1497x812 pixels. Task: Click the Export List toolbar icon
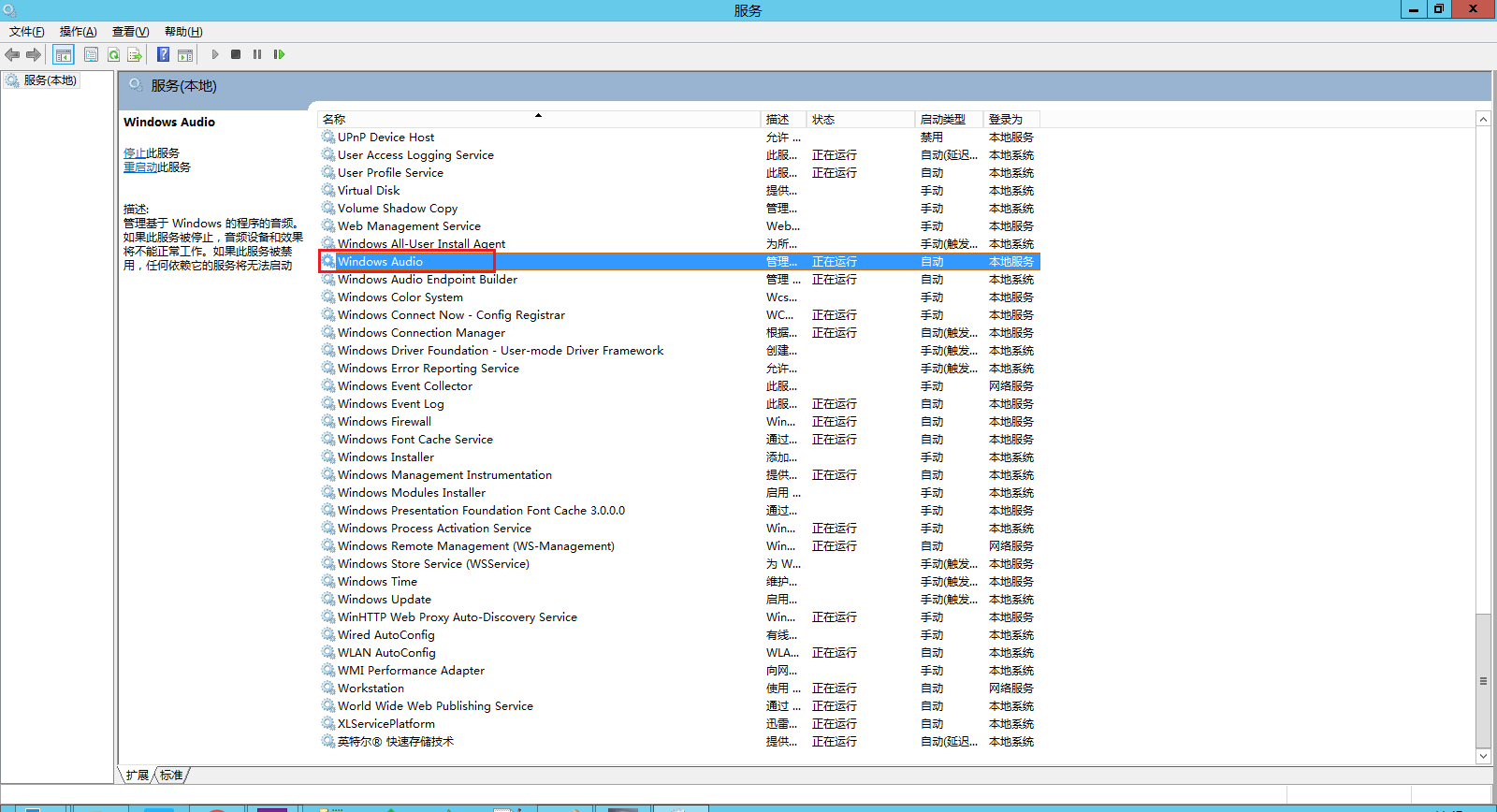[135, 54]
